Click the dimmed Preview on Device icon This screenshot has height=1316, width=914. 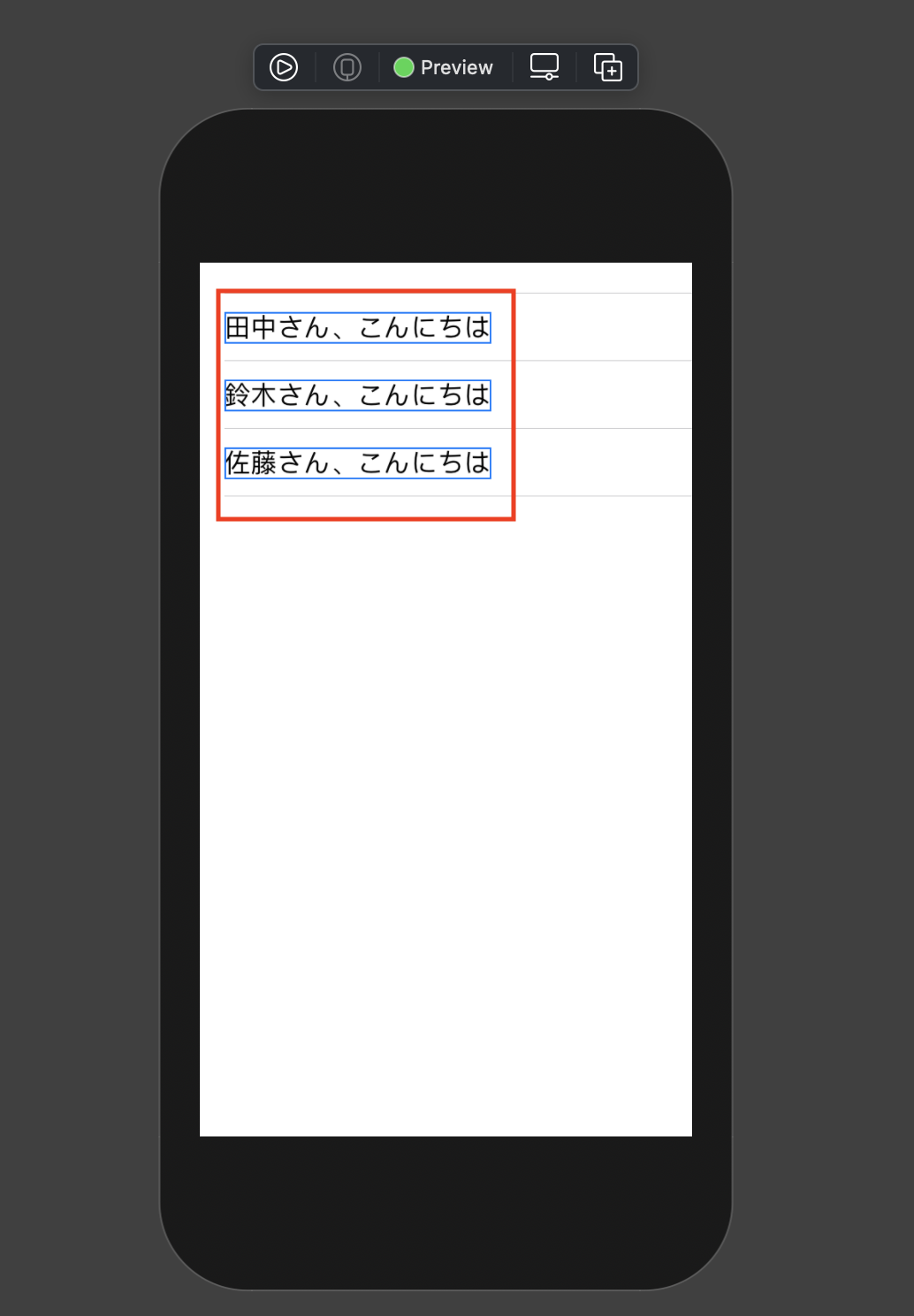[347, 67]
